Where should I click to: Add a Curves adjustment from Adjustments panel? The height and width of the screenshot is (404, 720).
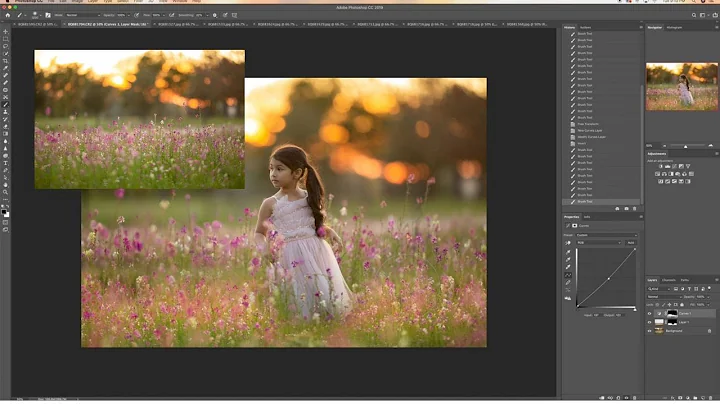click(674, 166)
